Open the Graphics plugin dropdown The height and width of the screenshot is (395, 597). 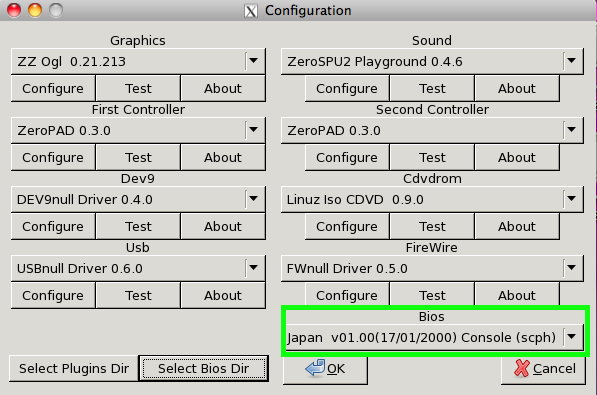tap(138, 61)
